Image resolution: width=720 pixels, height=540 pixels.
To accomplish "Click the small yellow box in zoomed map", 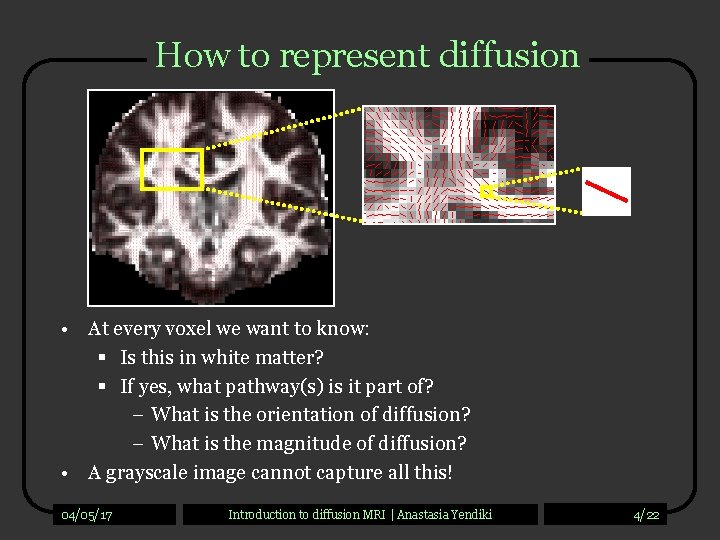I will [x=487, y=191].
